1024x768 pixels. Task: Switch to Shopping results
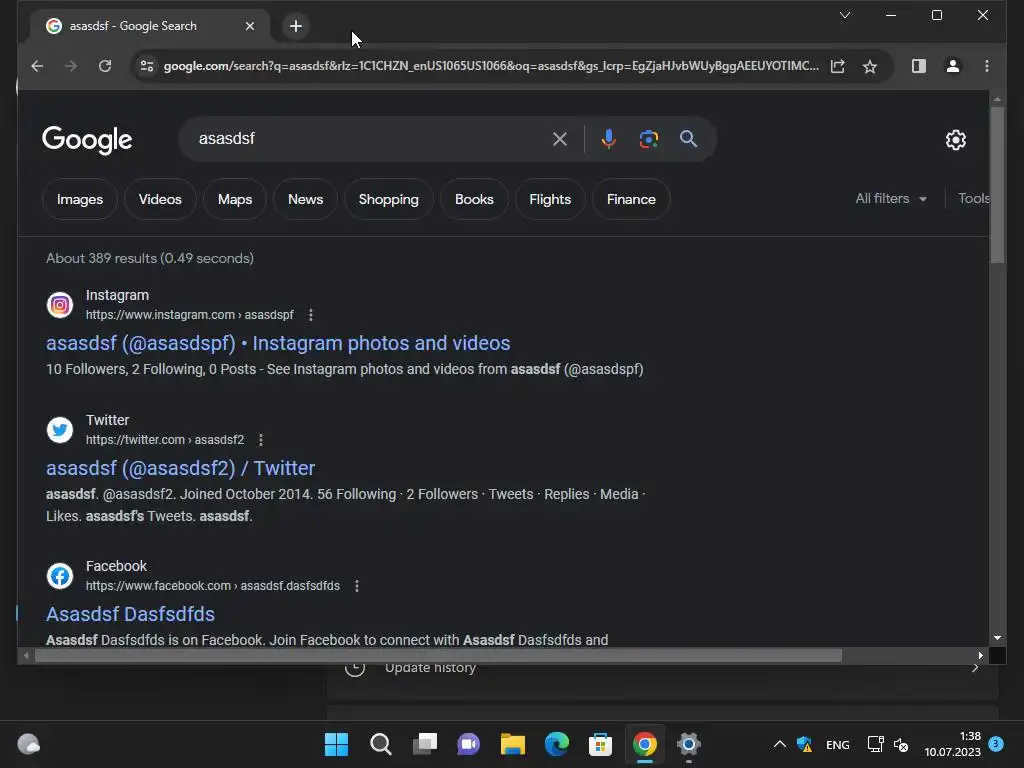(389, 199)
